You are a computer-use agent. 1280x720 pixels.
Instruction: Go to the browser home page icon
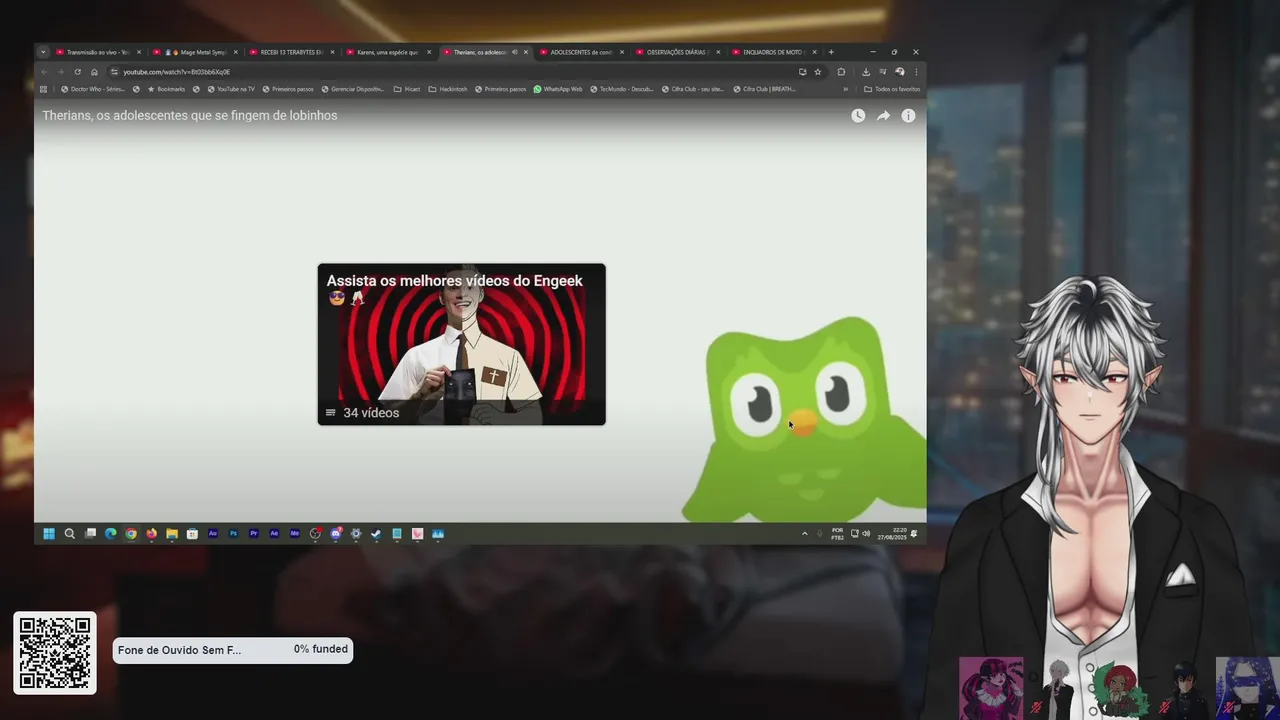(94, 72)
